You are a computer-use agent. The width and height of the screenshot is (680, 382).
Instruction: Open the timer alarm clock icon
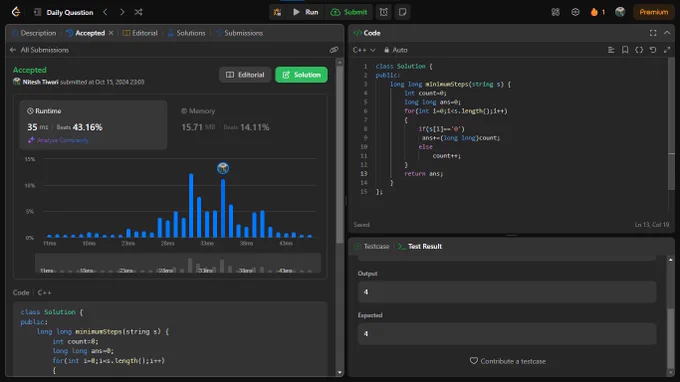coord(384,12)
